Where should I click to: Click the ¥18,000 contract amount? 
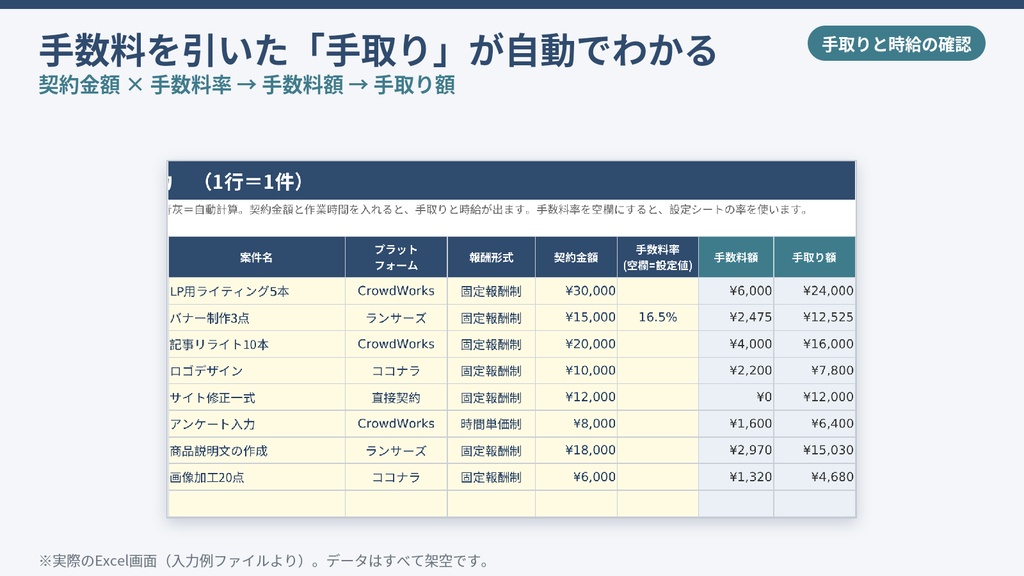[x=576, y=451]
